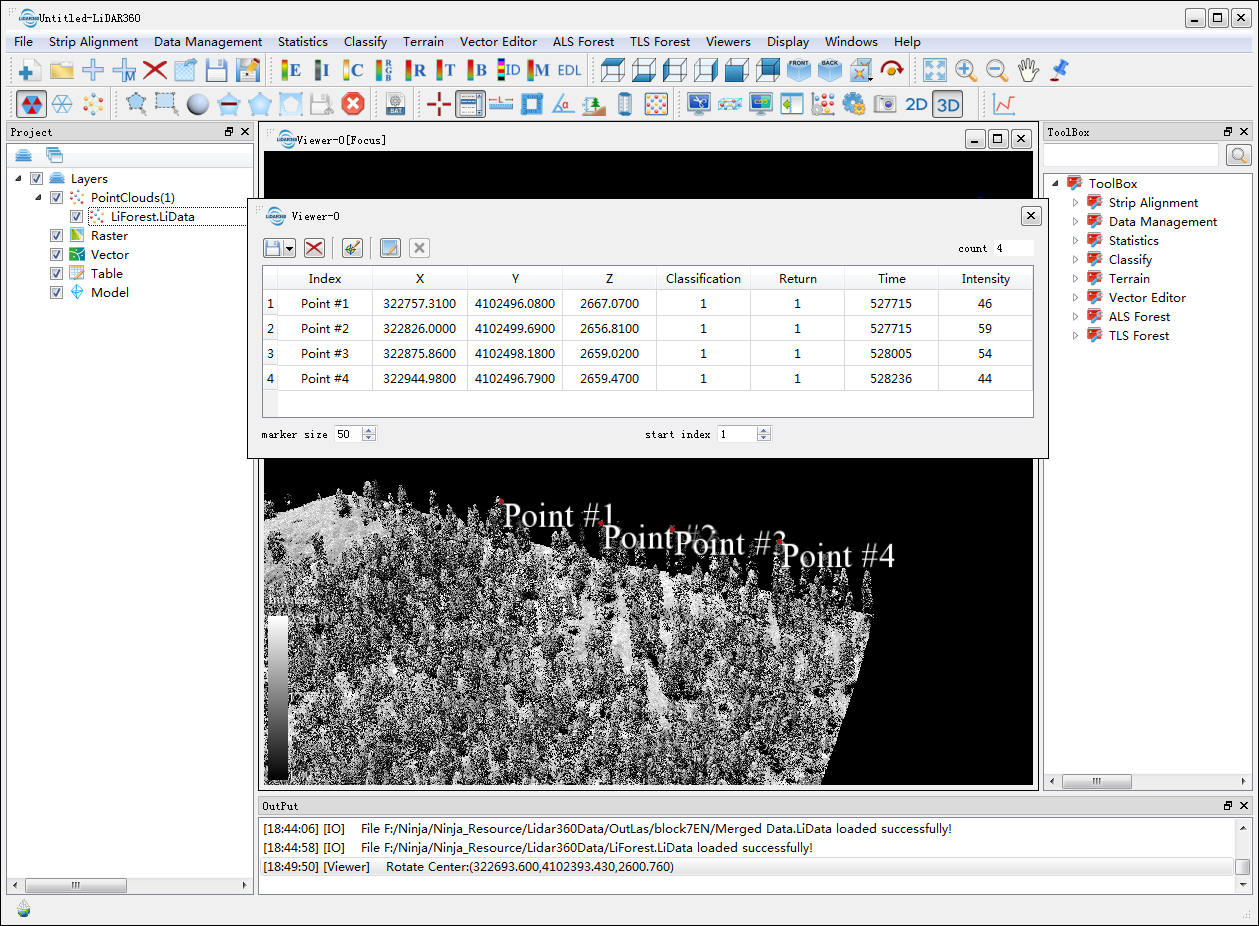Click the red X remove data icon
This screenshot has width=1259, height=926.
(155, 70)
